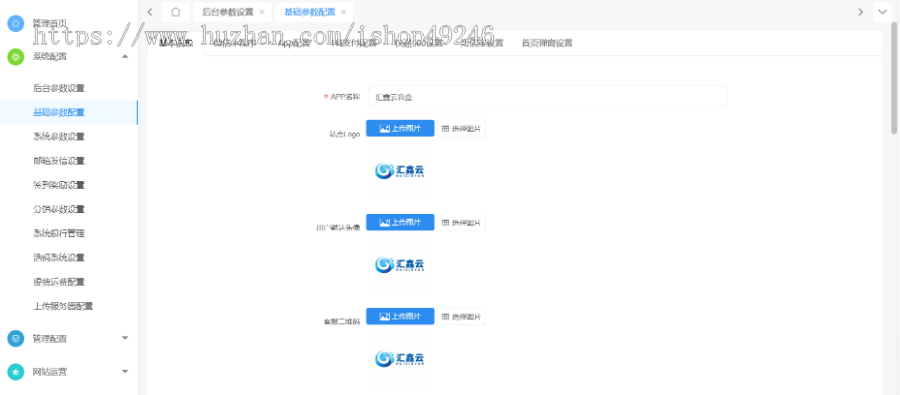The height and width of the screenshot is (395, 900).
Task: Go to the home tab icon
Action: [176, 11]
